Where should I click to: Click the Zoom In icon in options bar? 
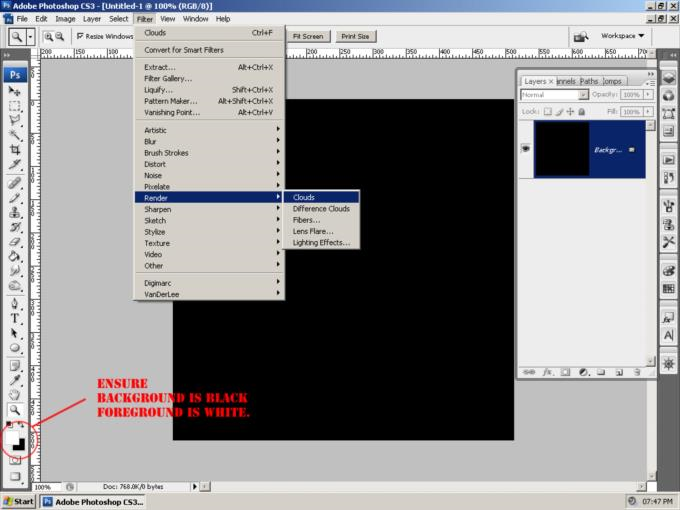[49, 37]
